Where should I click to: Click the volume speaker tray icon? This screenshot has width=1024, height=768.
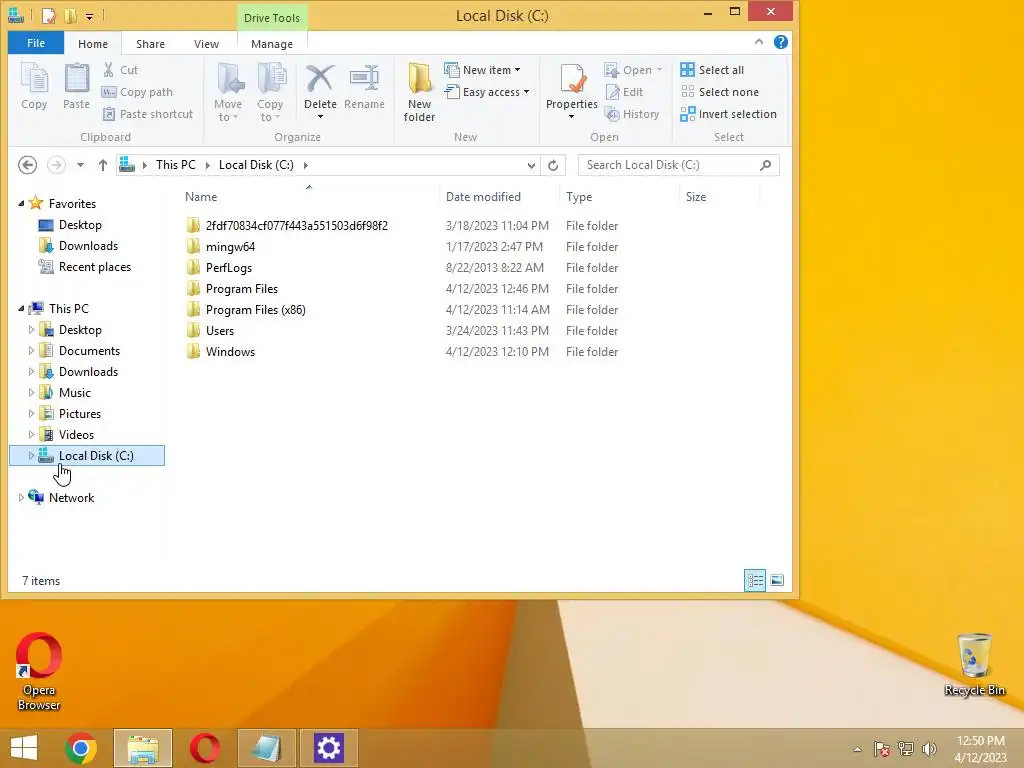click(x=929, y=749)
